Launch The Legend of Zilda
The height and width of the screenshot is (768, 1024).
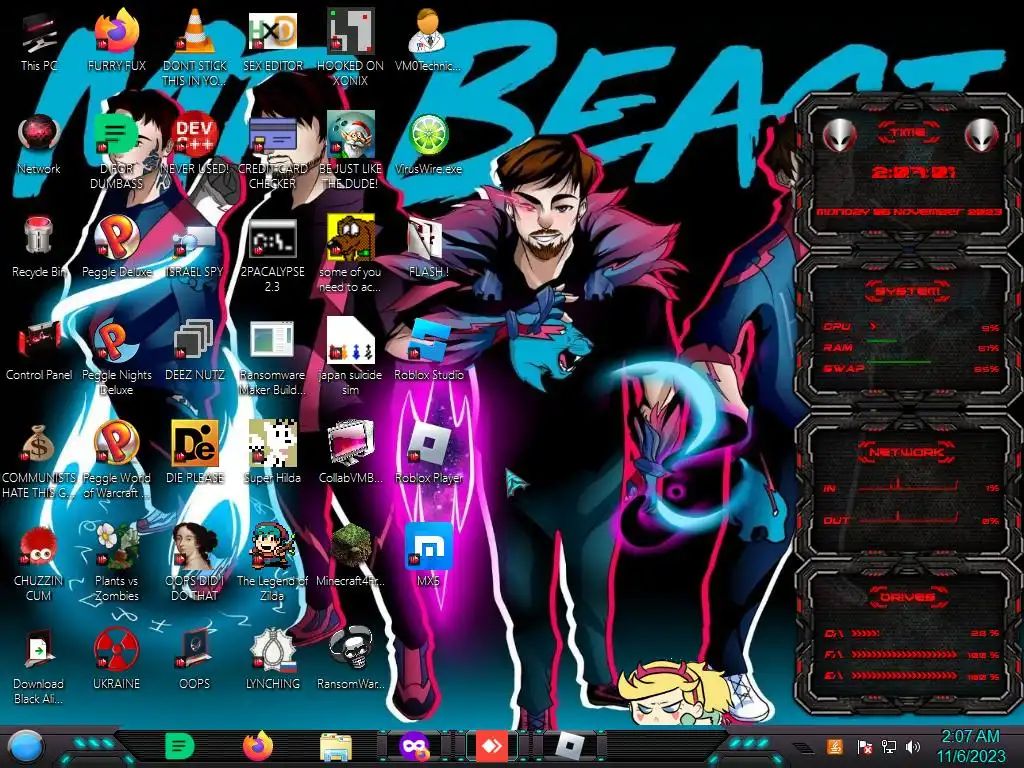point(272,546)
